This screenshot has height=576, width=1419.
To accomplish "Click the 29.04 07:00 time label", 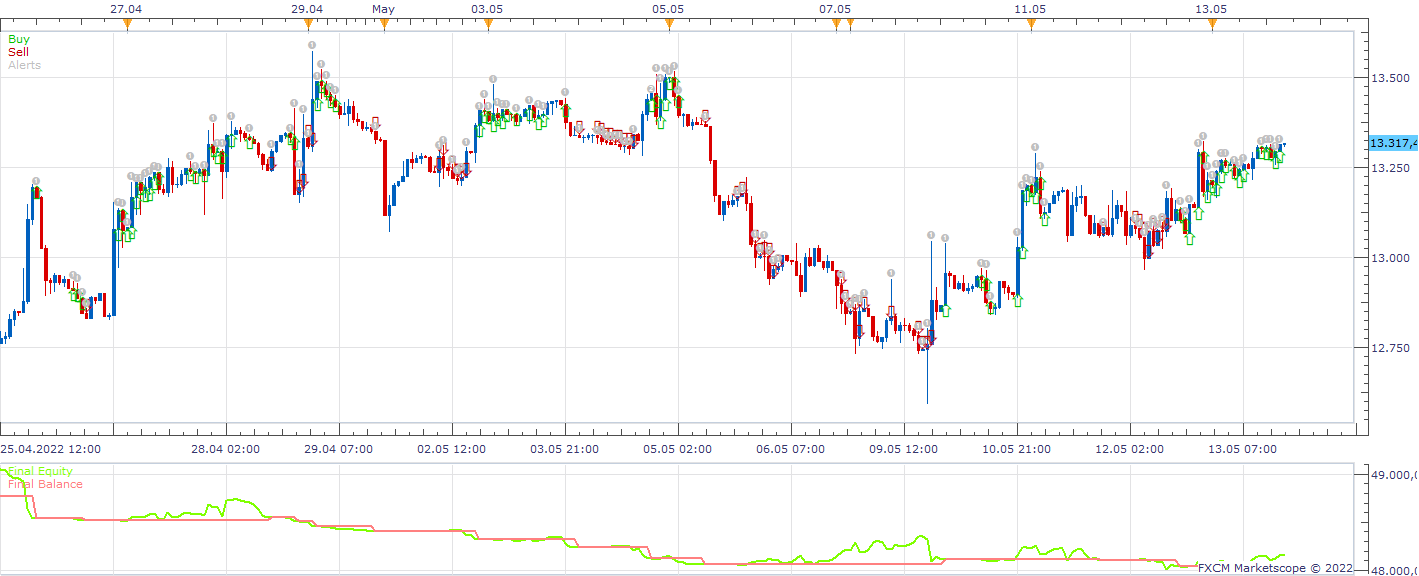I will pyautogui.click(x=339, y=449).
